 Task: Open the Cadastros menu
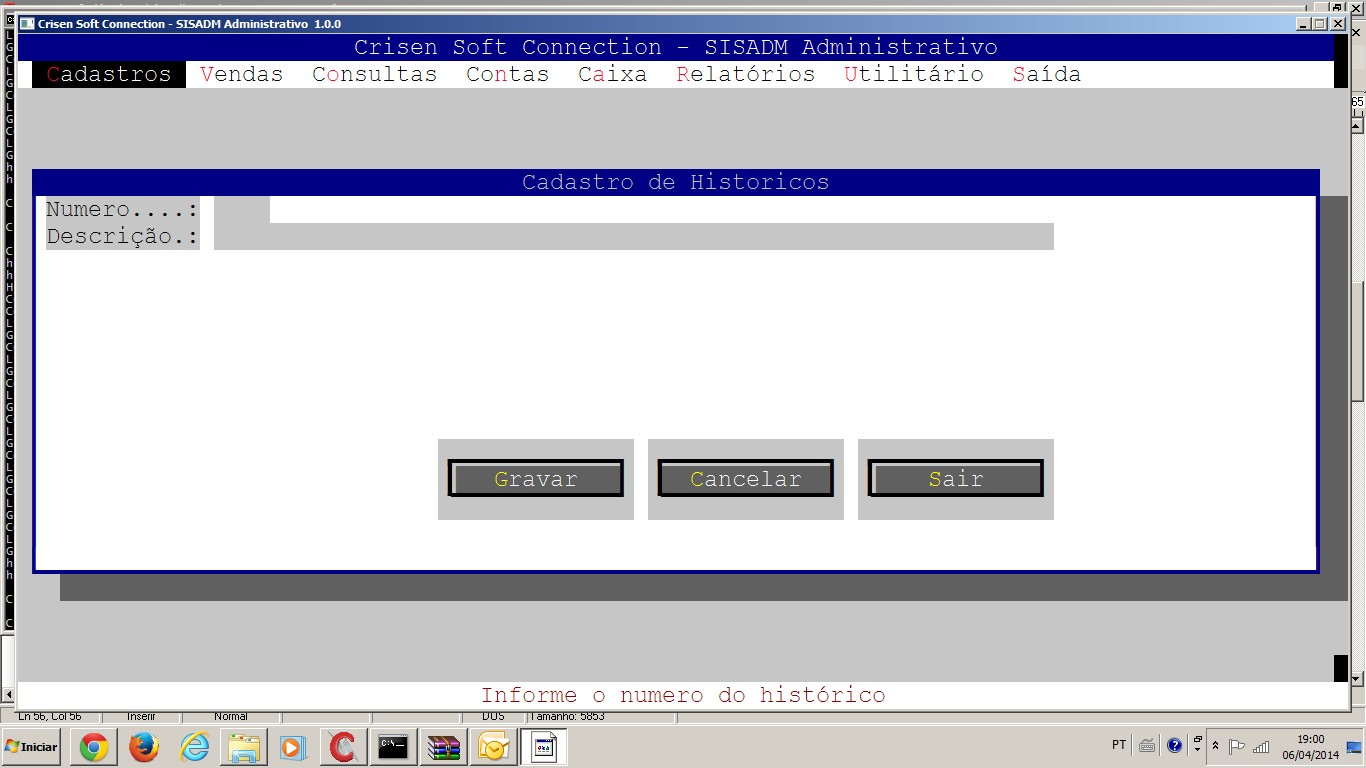point(109,74)
